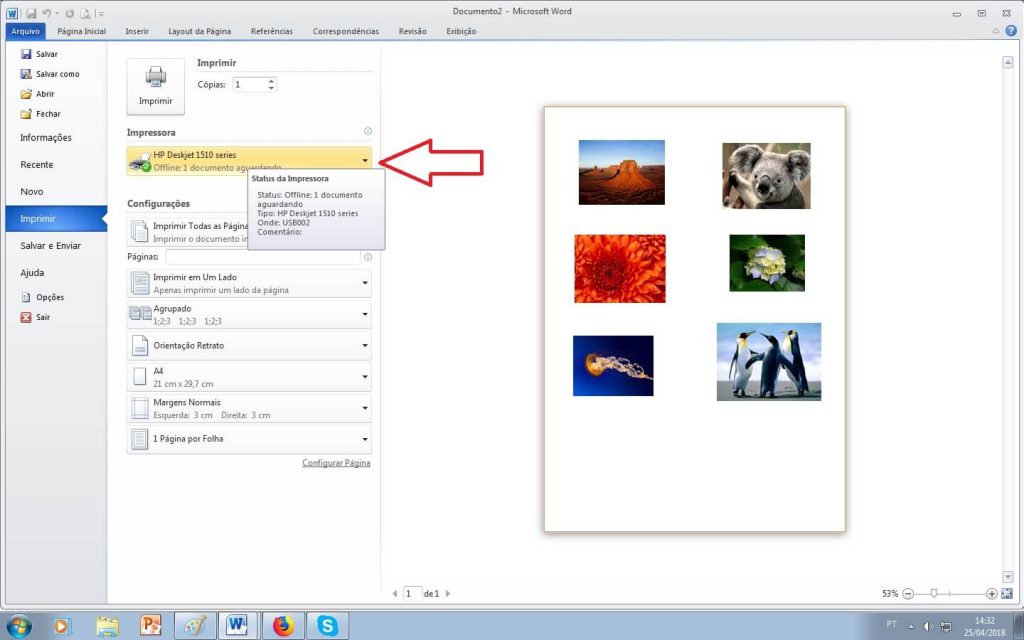Click the Páginas input field

260,257
